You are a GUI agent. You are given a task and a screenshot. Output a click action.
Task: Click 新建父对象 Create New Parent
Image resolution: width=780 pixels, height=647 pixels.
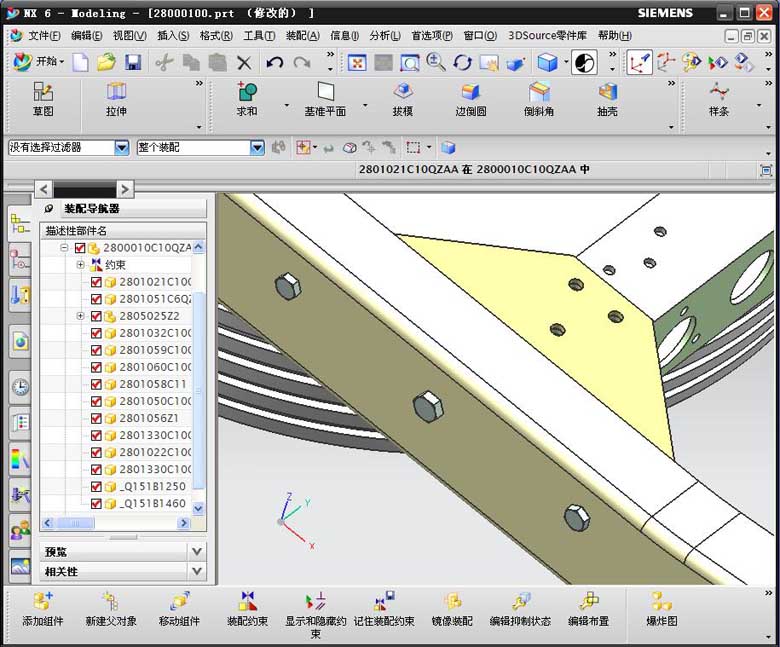(111, 609)
